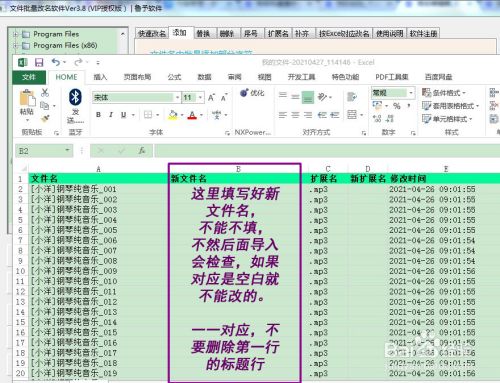Open the 宋体 font name dropdown
The image size is (500, 383).
[177, 97]
